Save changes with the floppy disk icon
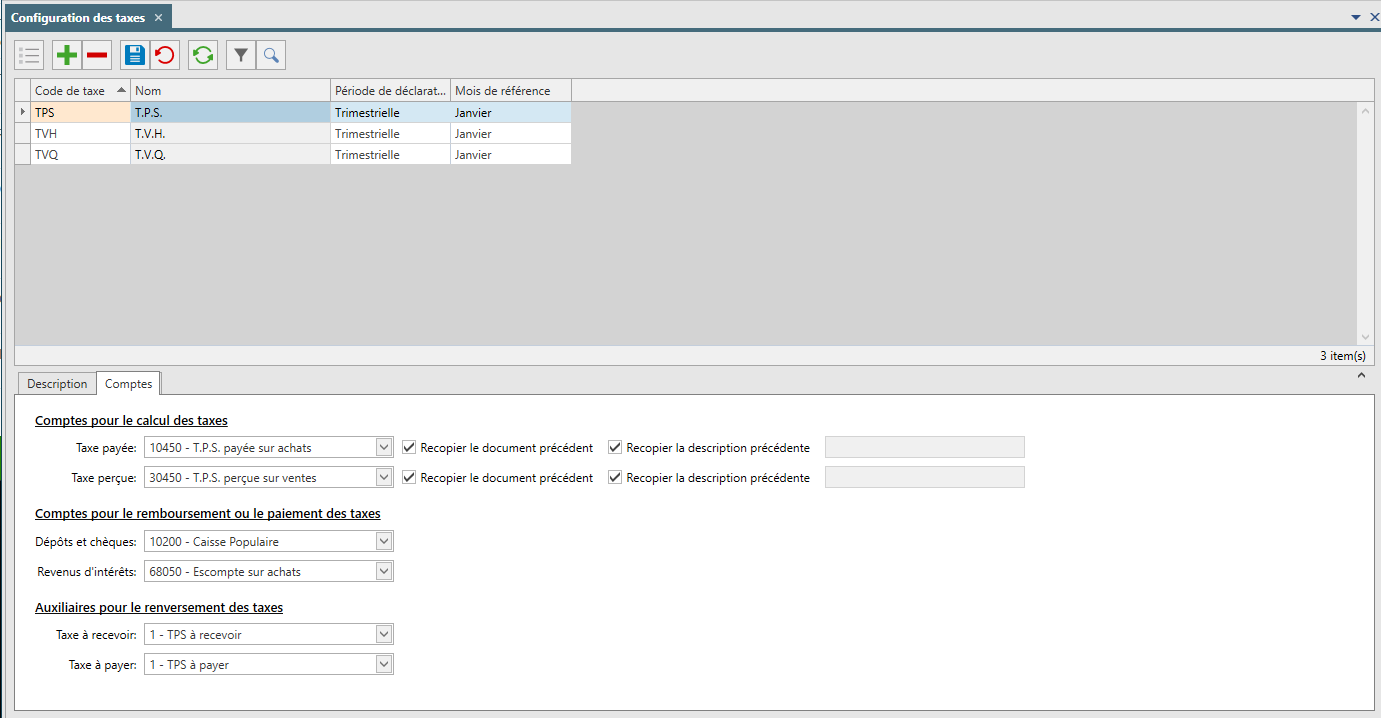1381x718 pixels. coord(135,55)
